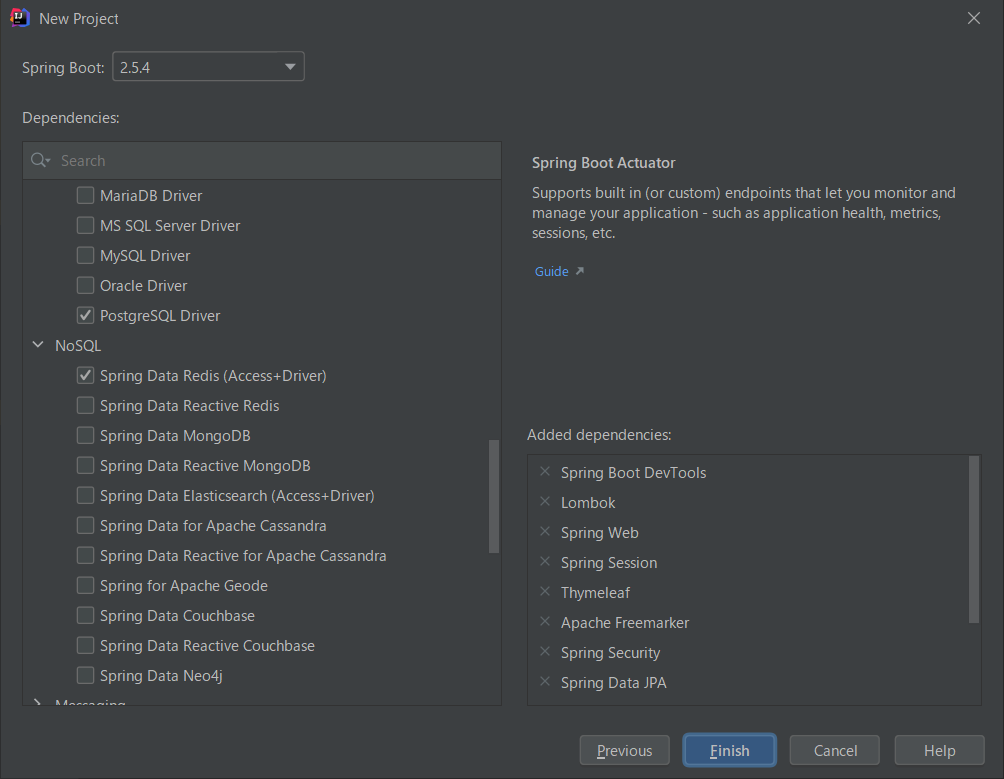The height and width of the screenshot is (779, 1004).
Task: Check Spring Data Couchbase checkbox
Action: (x=85, y=616)
